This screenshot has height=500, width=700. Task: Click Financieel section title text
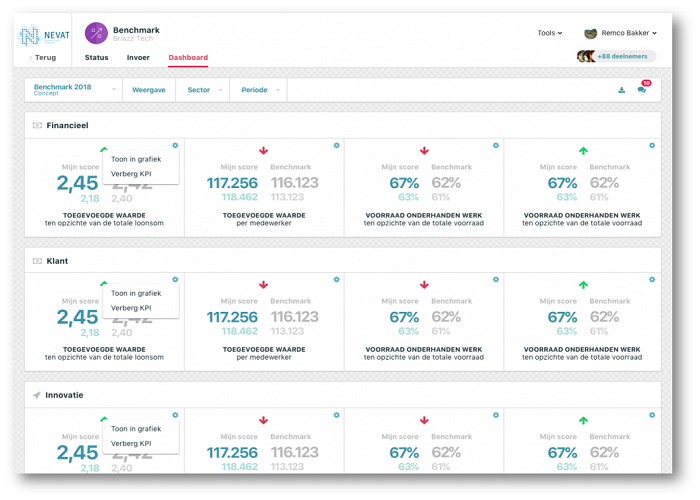[67, 125]
